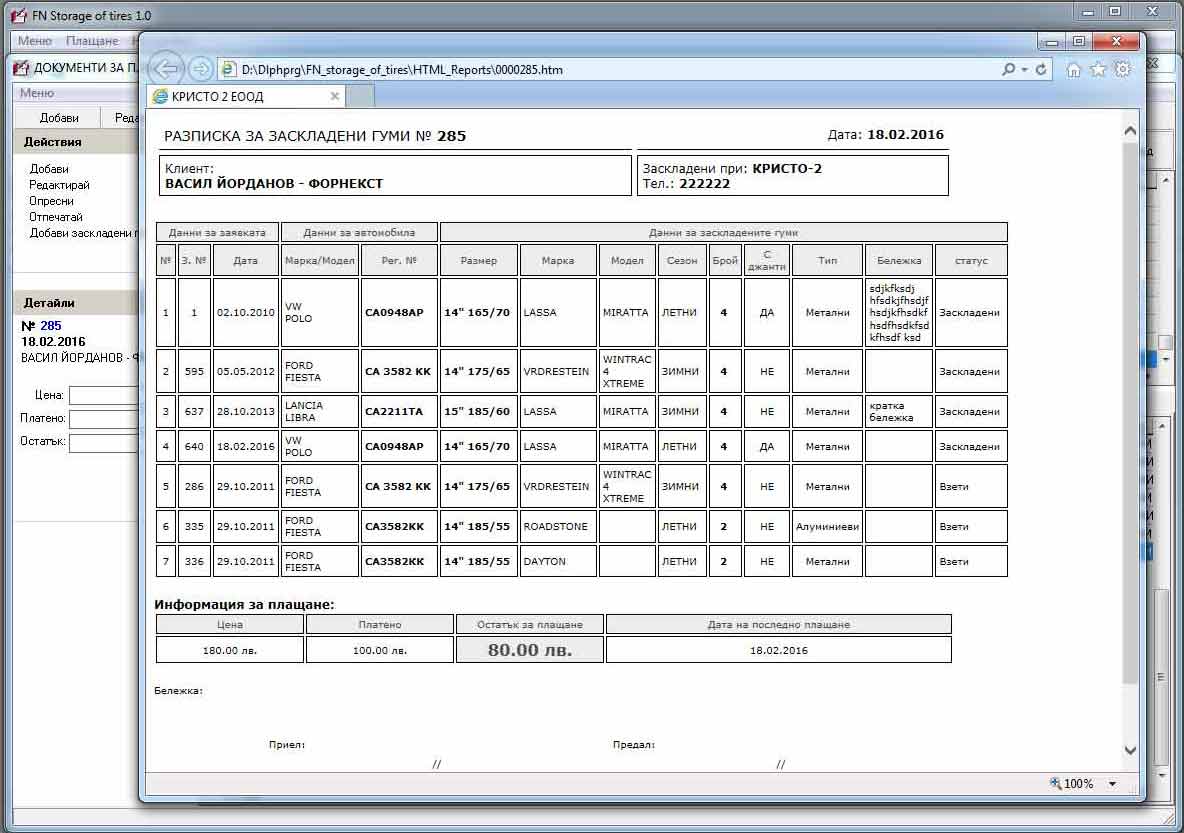
Task: Click the report scrollbar up arrow
Action: 1130,131
